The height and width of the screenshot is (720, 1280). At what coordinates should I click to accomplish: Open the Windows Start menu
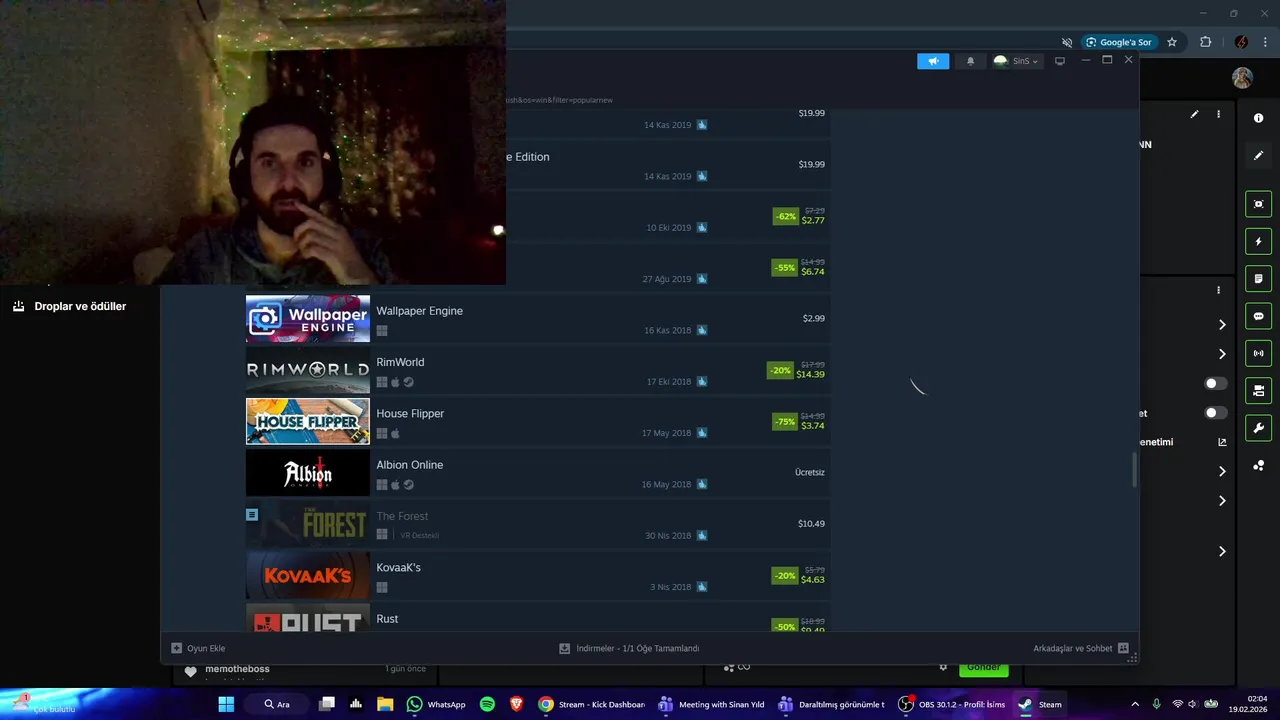click(x=226, y=704)
